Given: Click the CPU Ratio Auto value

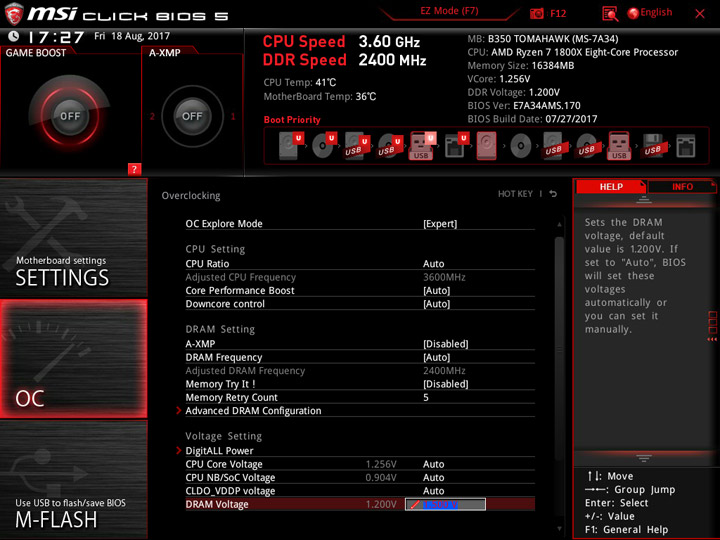Looking at the screenshot, I should tap(433, 264).
